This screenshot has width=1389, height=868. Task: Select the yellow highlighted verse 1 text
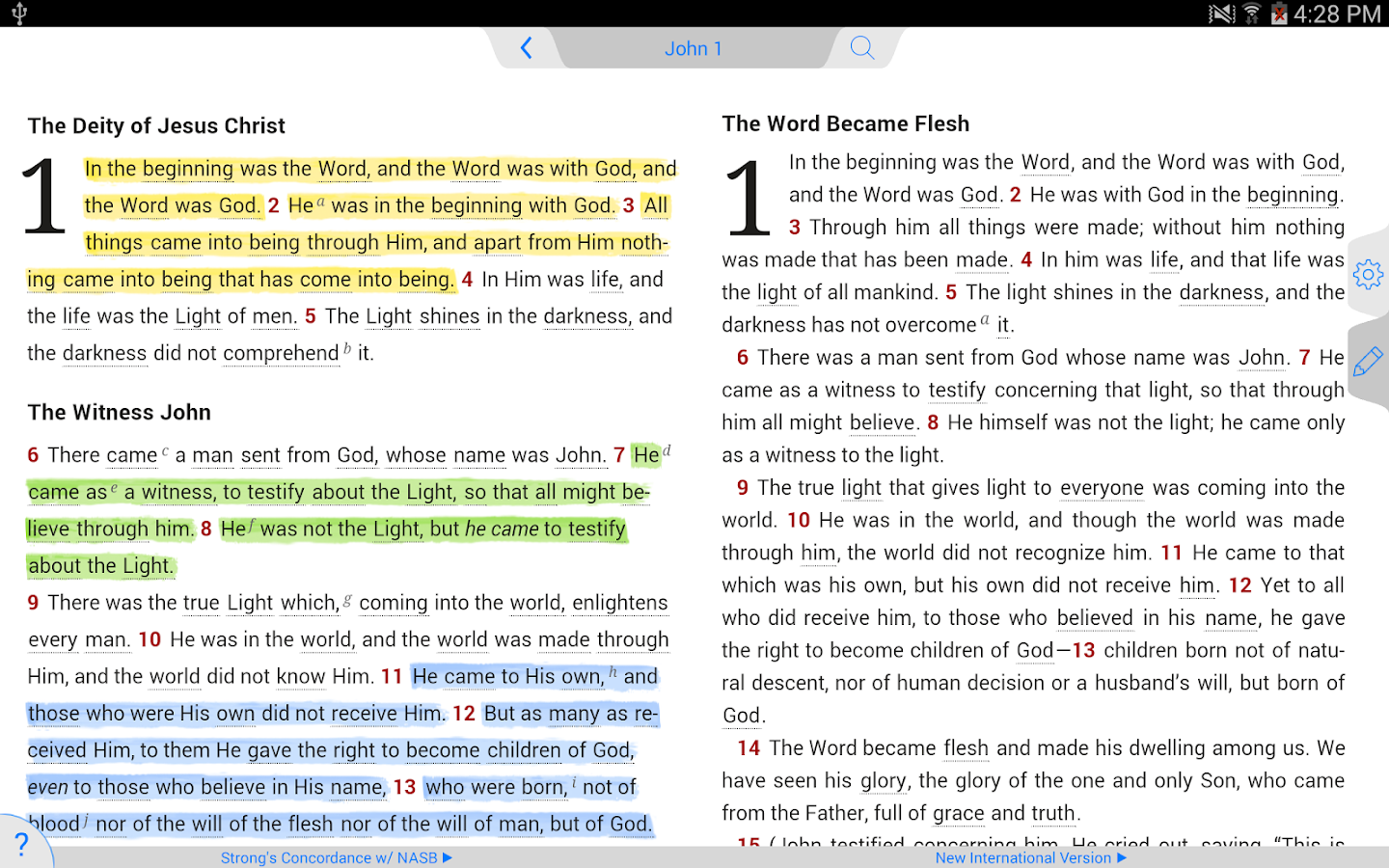tap(380, 170)
